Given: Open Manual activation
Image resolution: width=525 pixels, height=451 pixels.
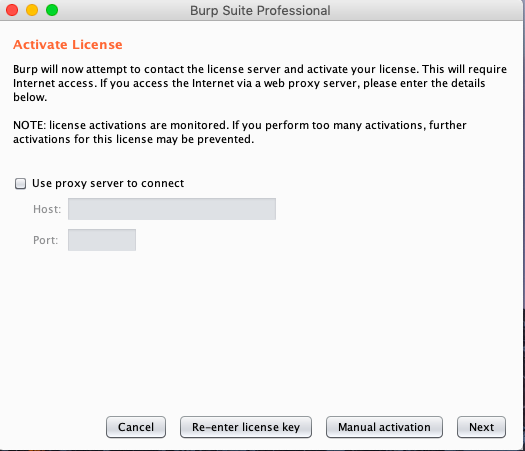Looking at the screenshot, I should [384, 427].
